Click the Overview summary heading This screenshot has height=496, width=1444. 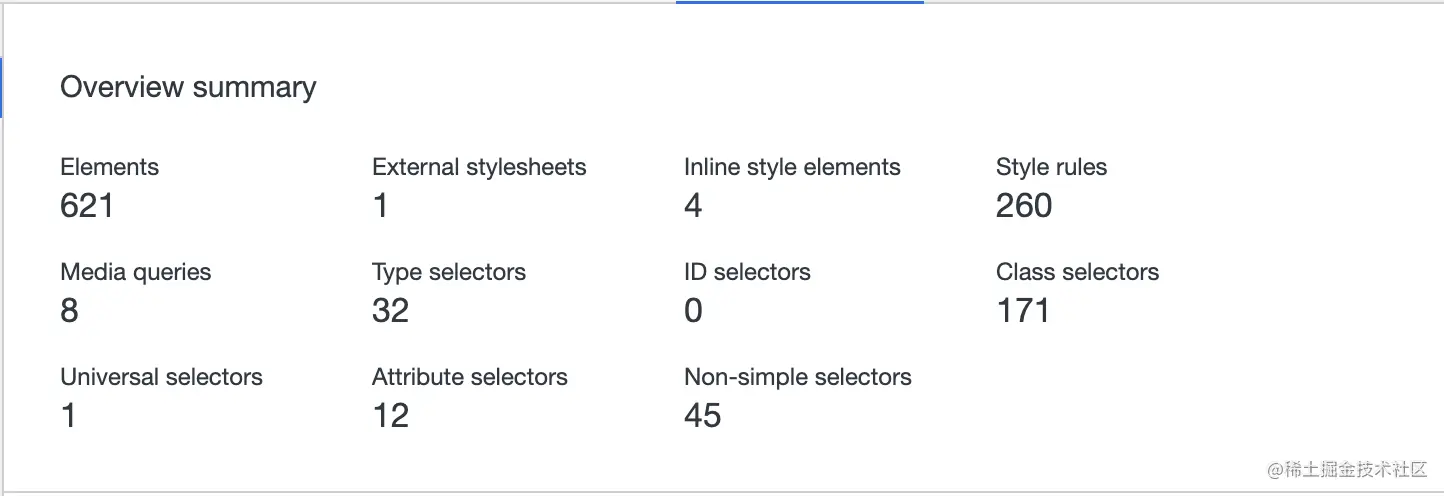click(x=188, y=88)
